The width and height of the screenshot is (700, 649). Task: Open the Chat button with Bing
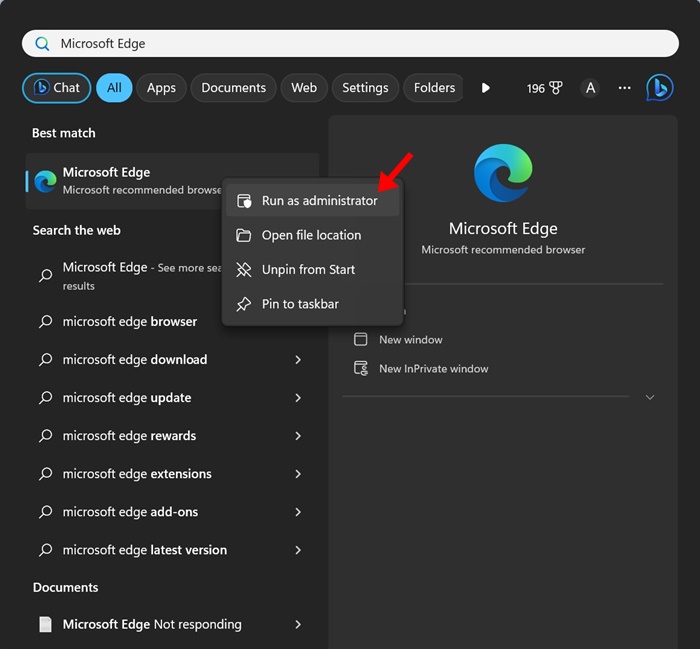[56, 88]
